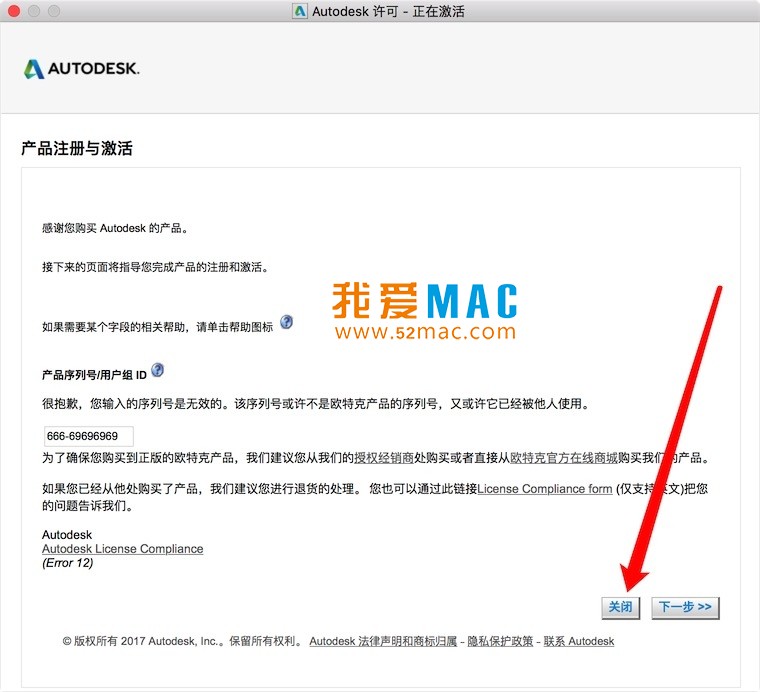This screenshot has width=760, height=692.
Task: Open Autodesk 法律声明和商标归属 link
Action: tap(383, 642)
